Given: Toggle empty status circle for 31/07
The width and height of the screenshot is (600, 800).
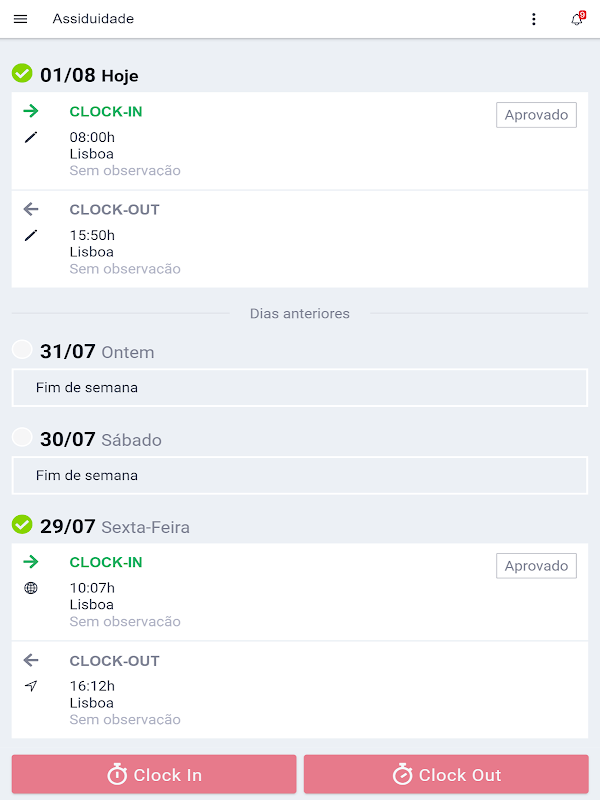Looking at the screenshot, I should point(22,349).
